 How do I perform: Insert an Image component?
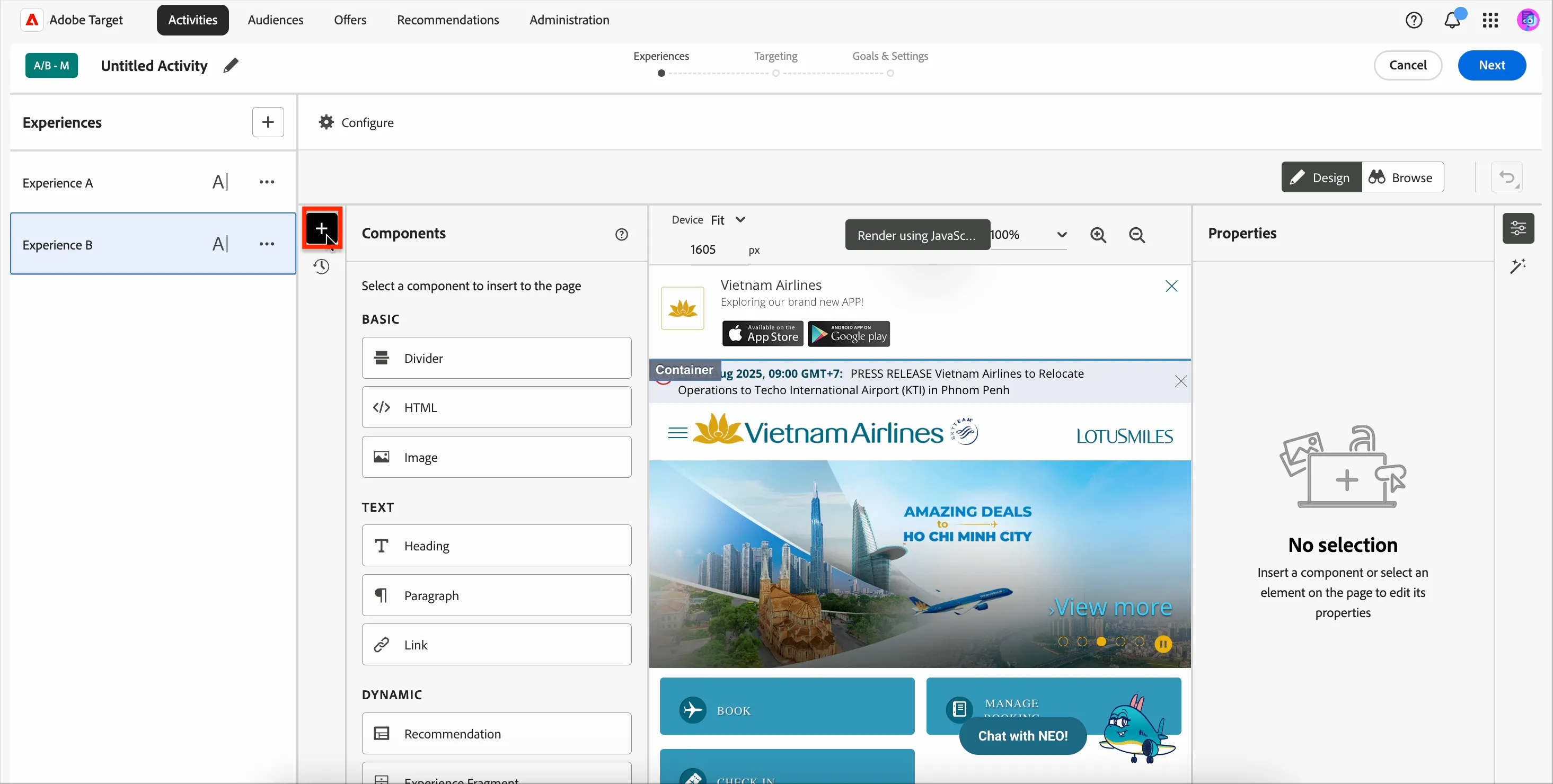496,457
